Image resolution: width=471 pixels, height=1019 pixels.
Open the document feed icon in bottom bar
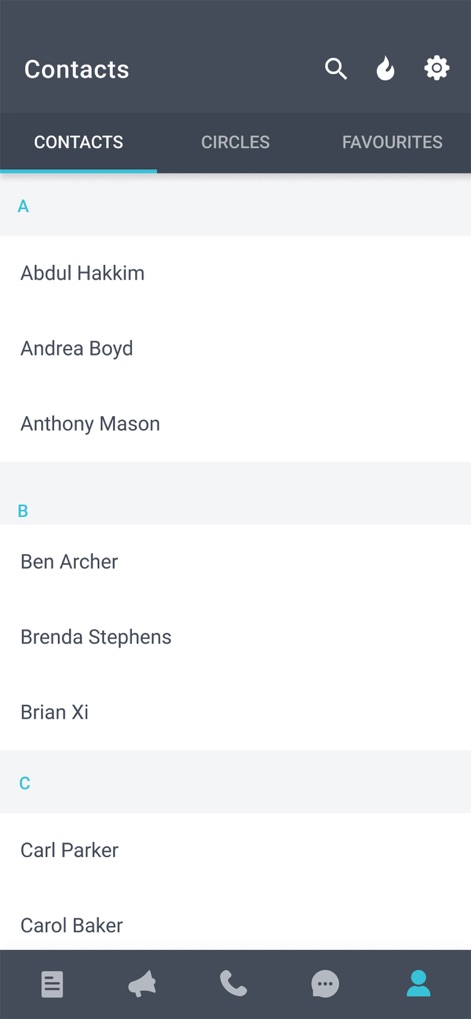tap(52, 984)
